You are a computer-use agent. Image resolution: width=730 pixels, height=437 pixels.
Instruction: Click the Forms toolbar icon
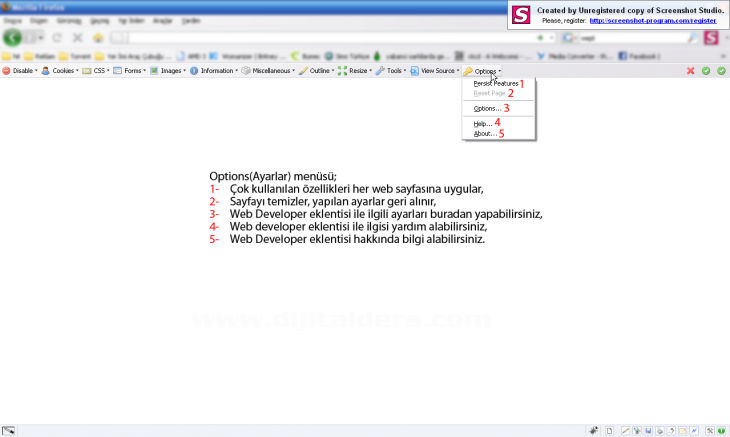click(118, 71)
